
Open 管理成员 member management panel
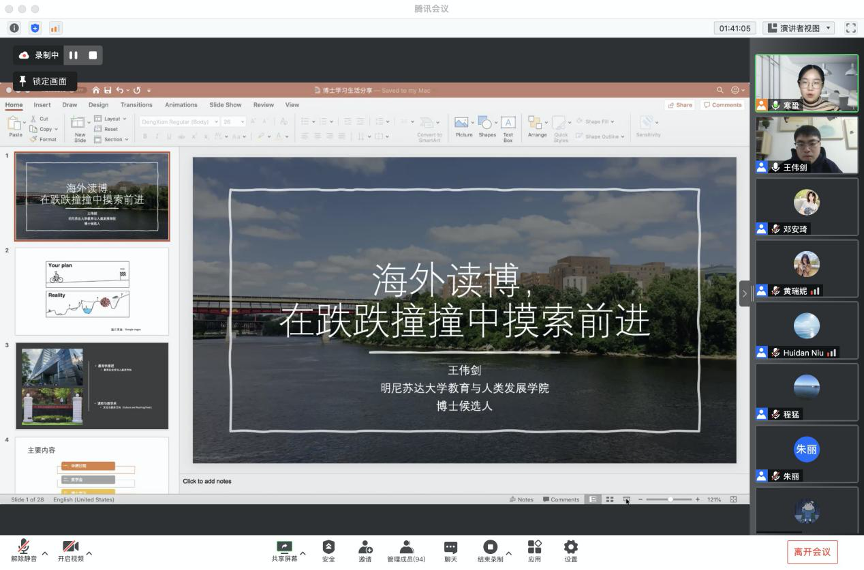pyautogui.click(x=406, y=549)
